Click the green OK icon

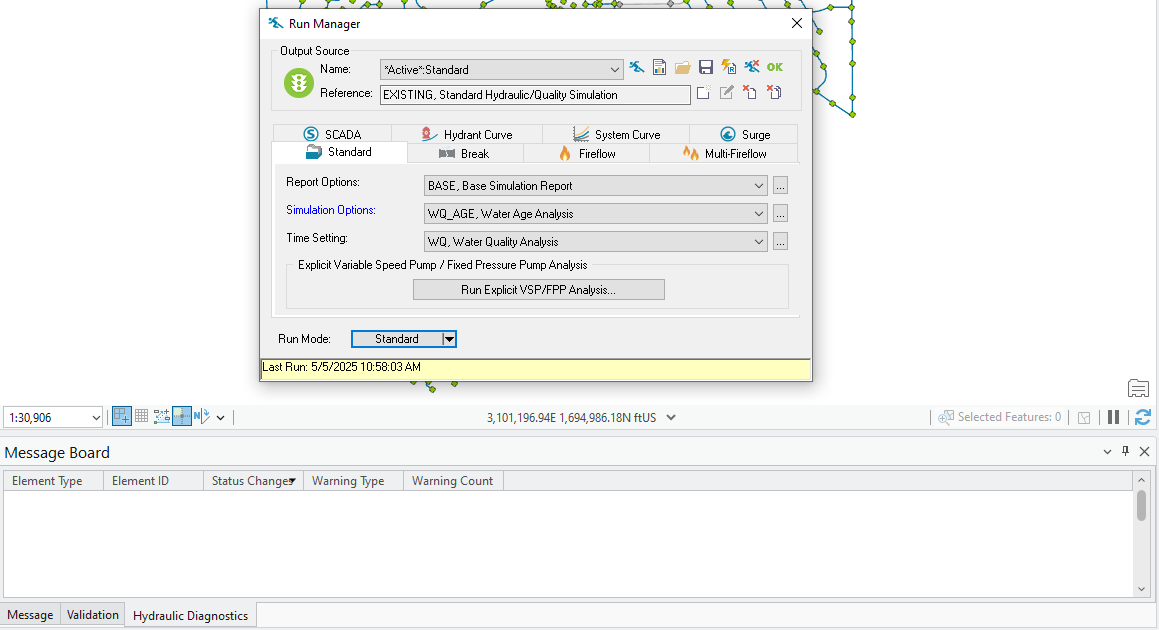click(x=775, y=67)
